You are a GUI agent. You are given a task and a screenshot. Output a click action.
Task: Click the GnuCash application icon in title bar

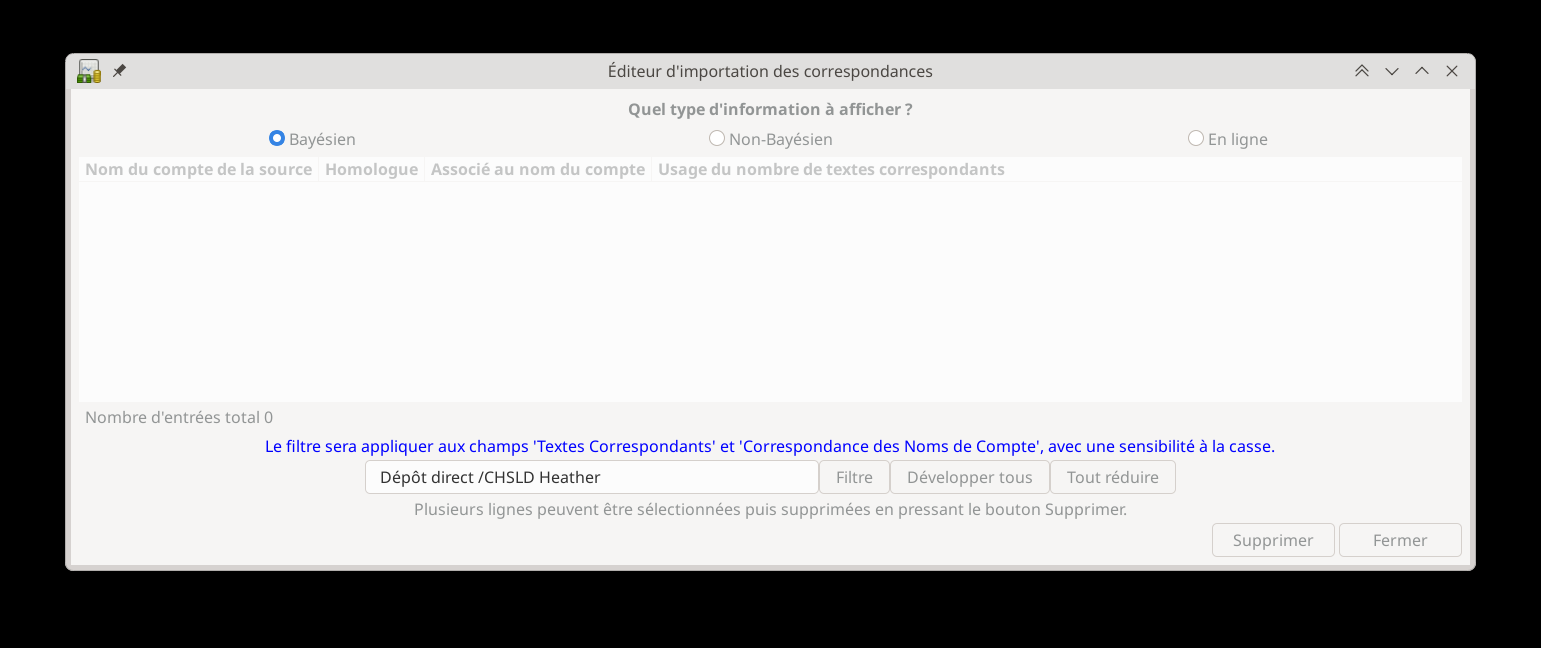[x=89, y=71]
